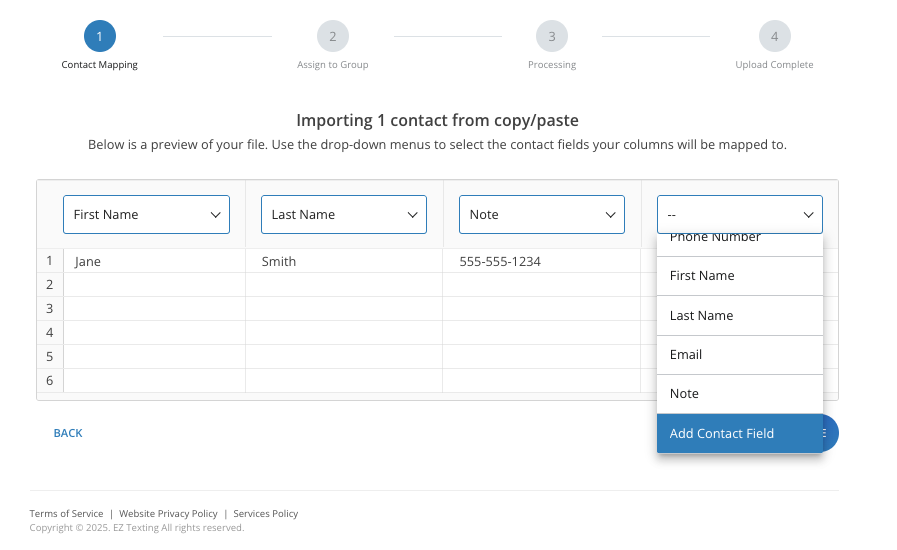This screenshot has width=897, height=550.
Task: Click step 3 Processing circle
Action: 552,36
